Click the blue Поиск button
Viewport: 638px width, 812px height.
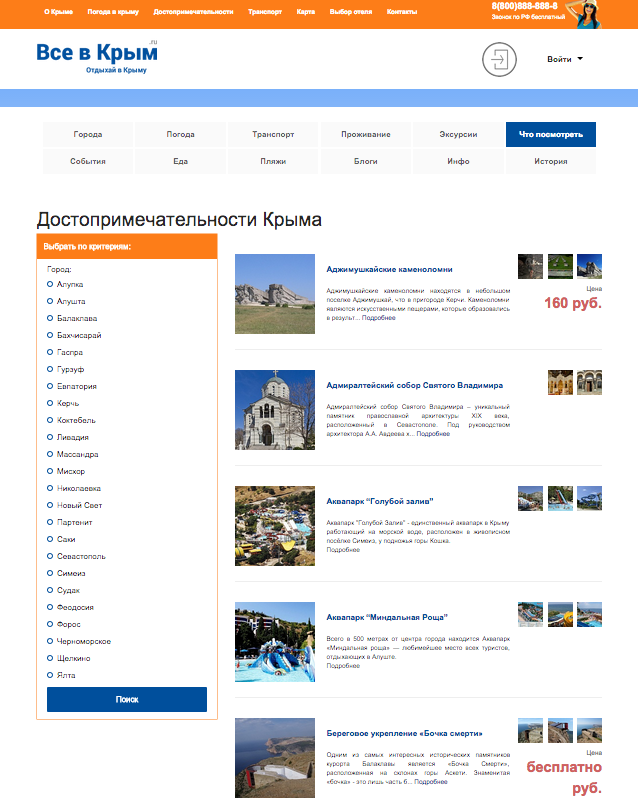point(127,699)
